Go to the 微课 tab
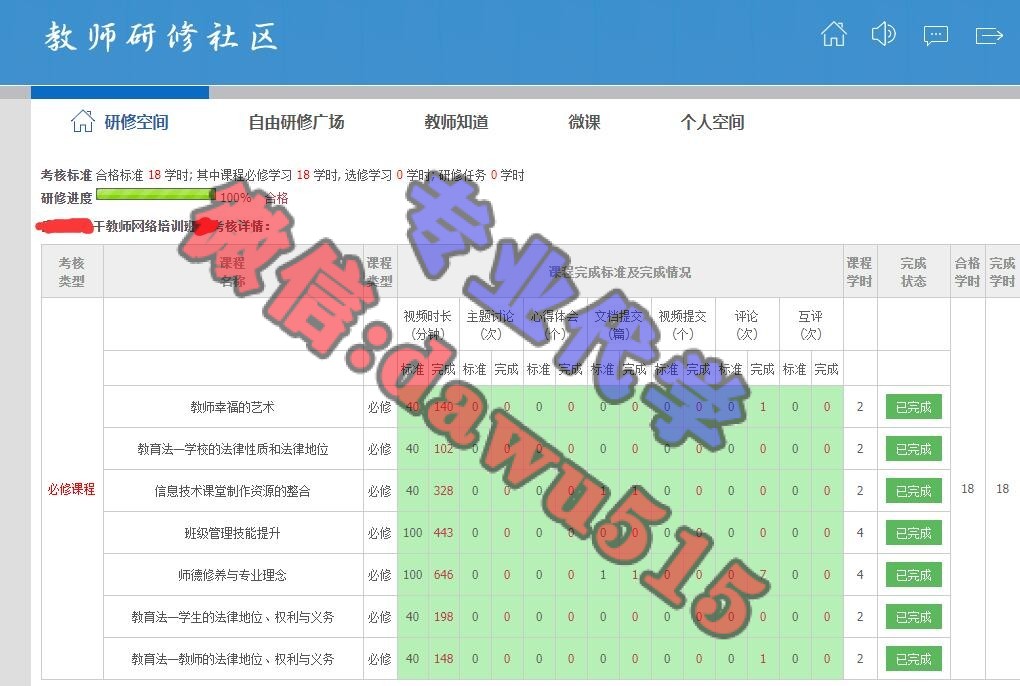 tap(584, 122)
